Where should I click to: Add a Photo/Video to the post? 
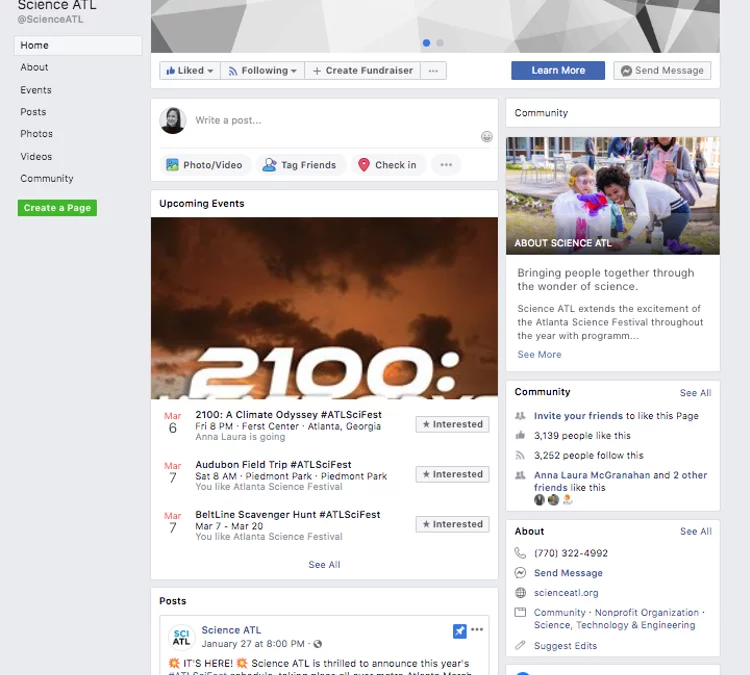(205, 165)
